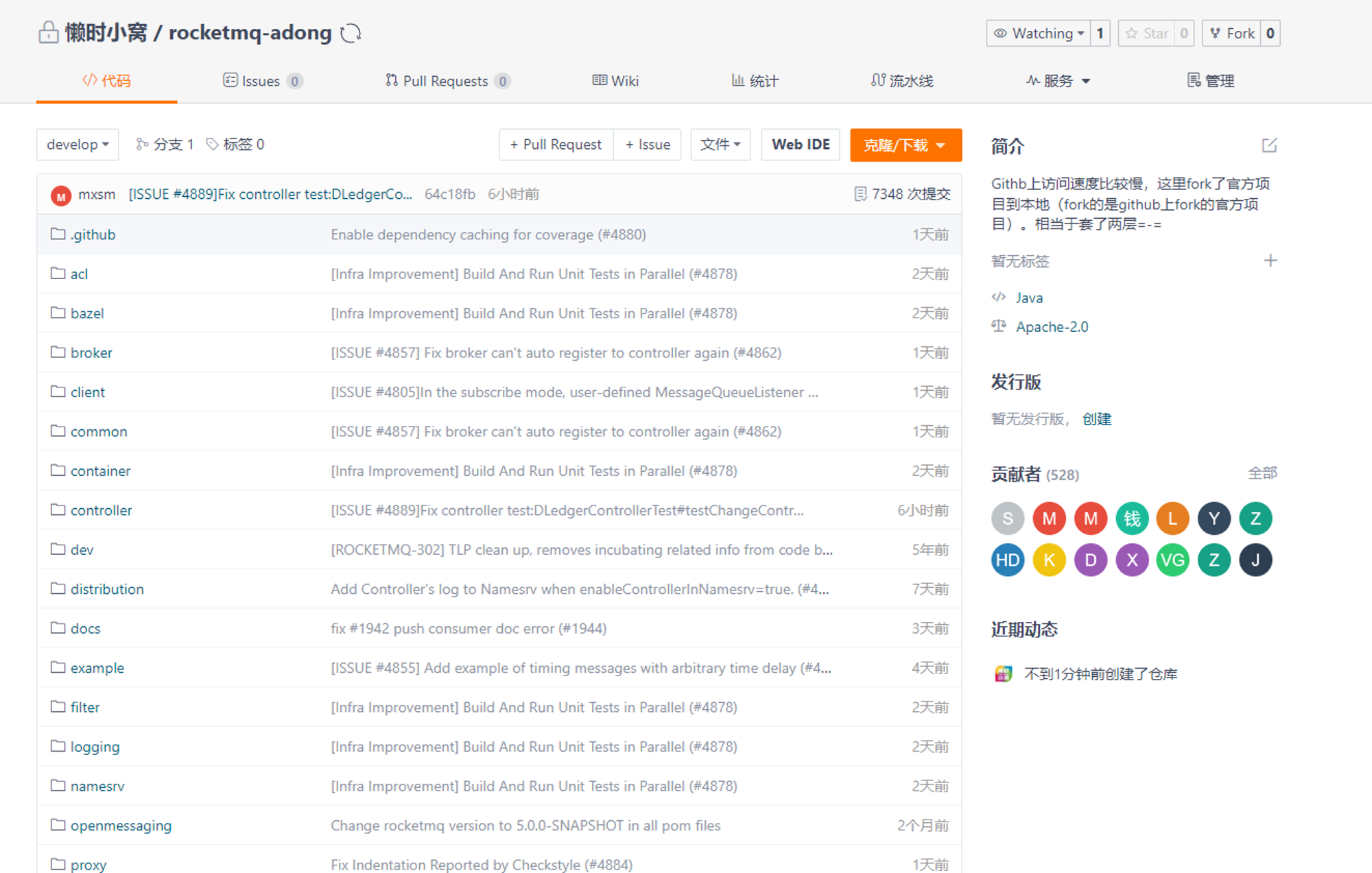Open the Pull Requests tab
This screenshot has height=873, width=1372.
point(447,81)
